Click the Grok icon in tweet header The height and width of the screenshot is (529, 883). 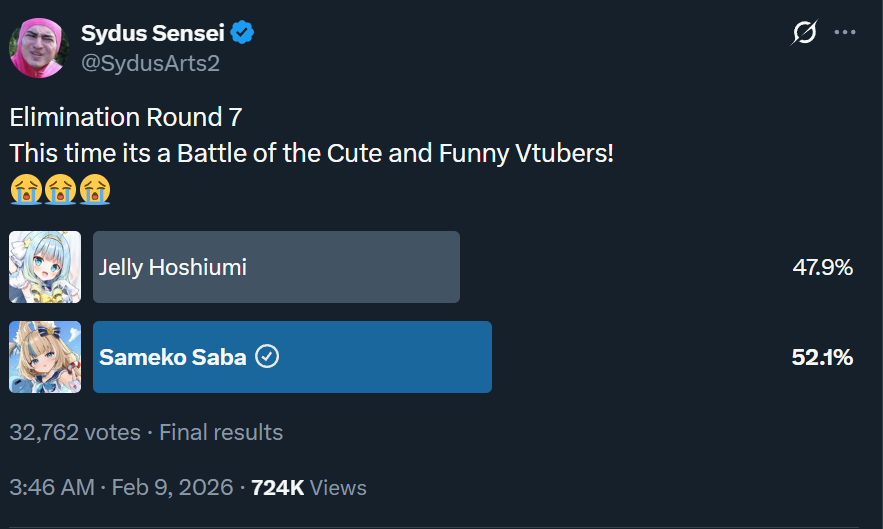click(803, 33)
